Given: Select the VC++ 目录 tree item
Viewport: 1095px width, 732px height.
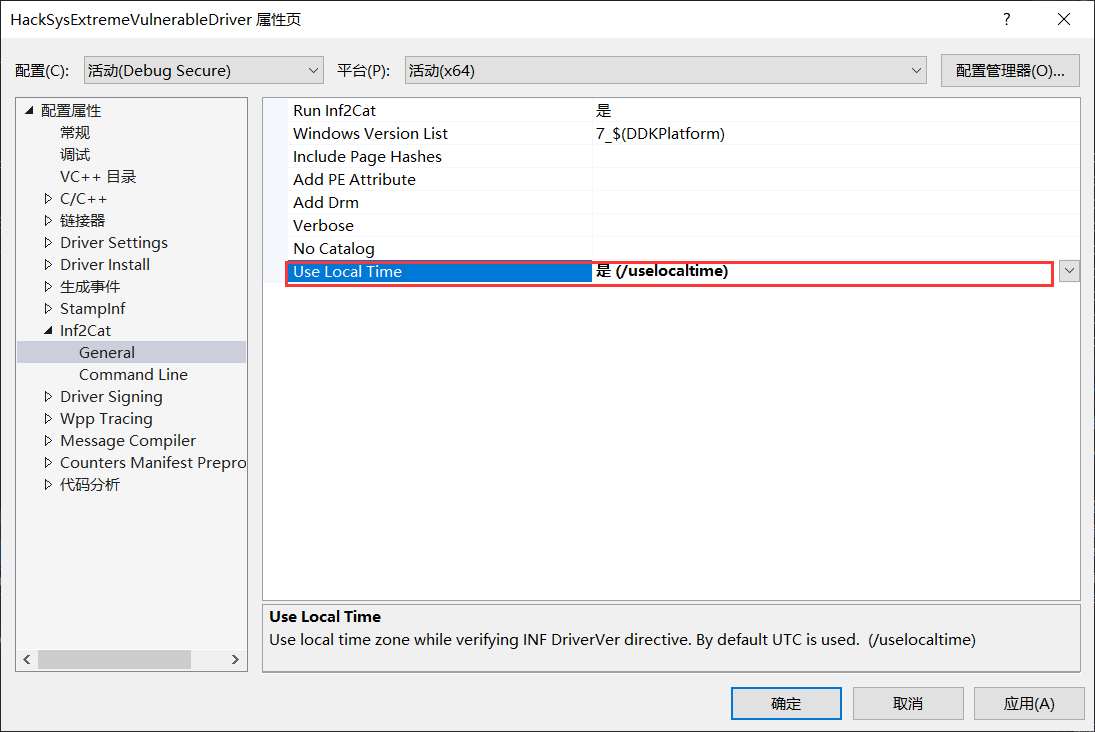Looking at the screenshot, I should point(98,177).
